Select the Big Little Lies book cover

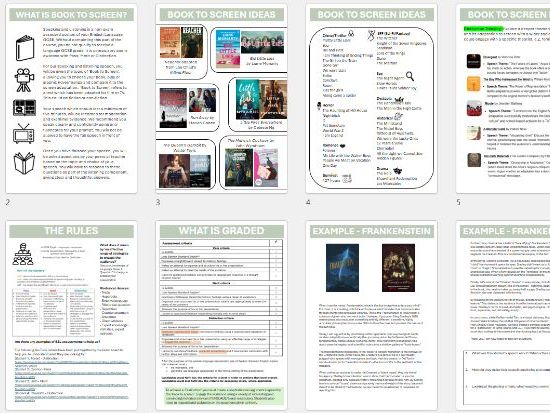pyautogui.click(x=228, y=49)
